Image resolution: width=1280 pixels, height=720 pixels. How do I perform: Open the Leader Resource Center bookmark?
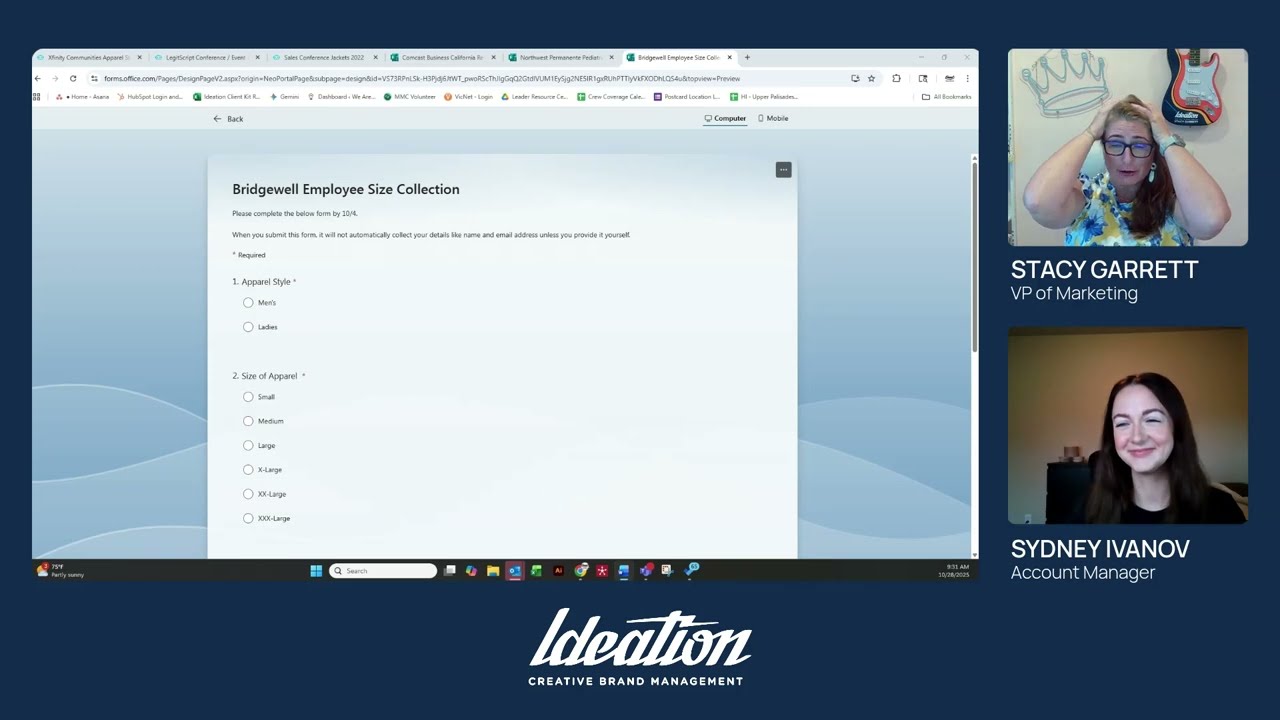coord(535,97)
